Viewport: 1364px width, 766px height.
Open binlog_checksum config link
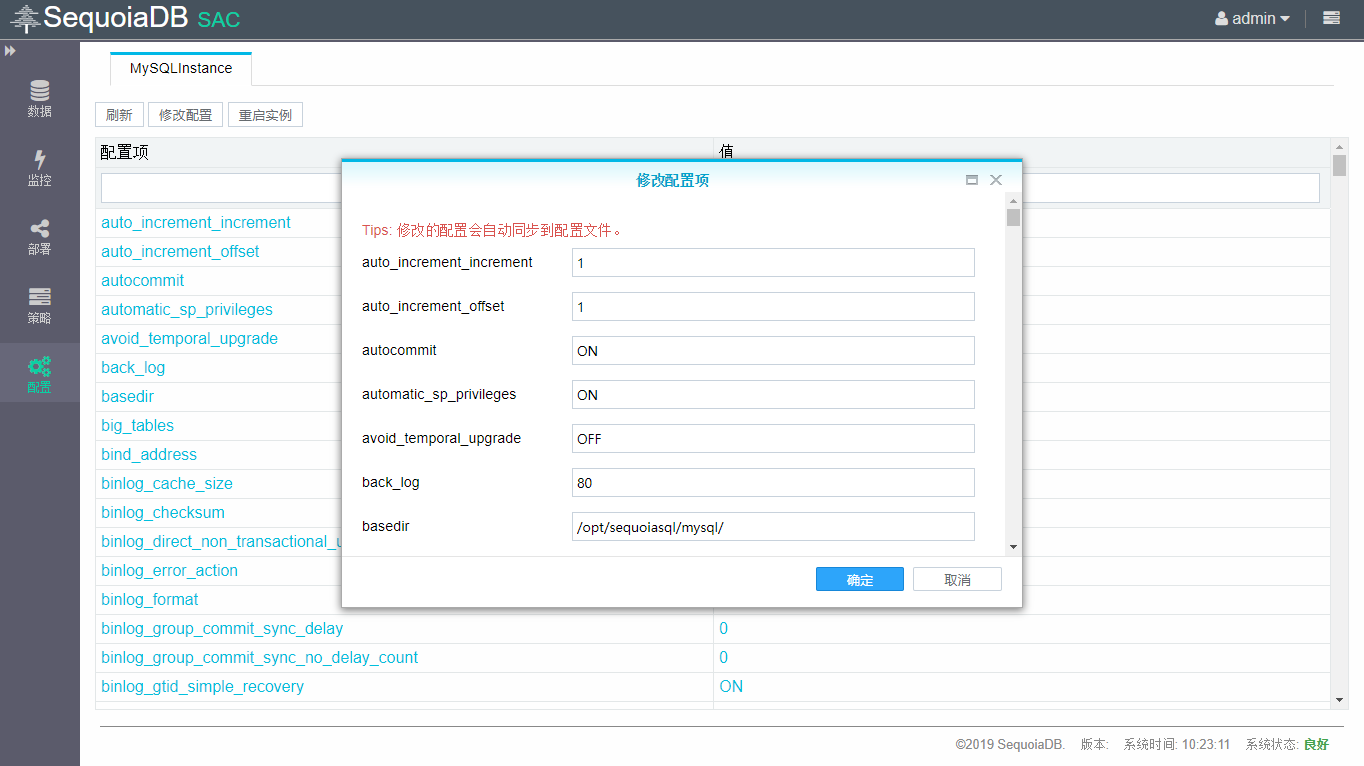[x=163, y=513]
